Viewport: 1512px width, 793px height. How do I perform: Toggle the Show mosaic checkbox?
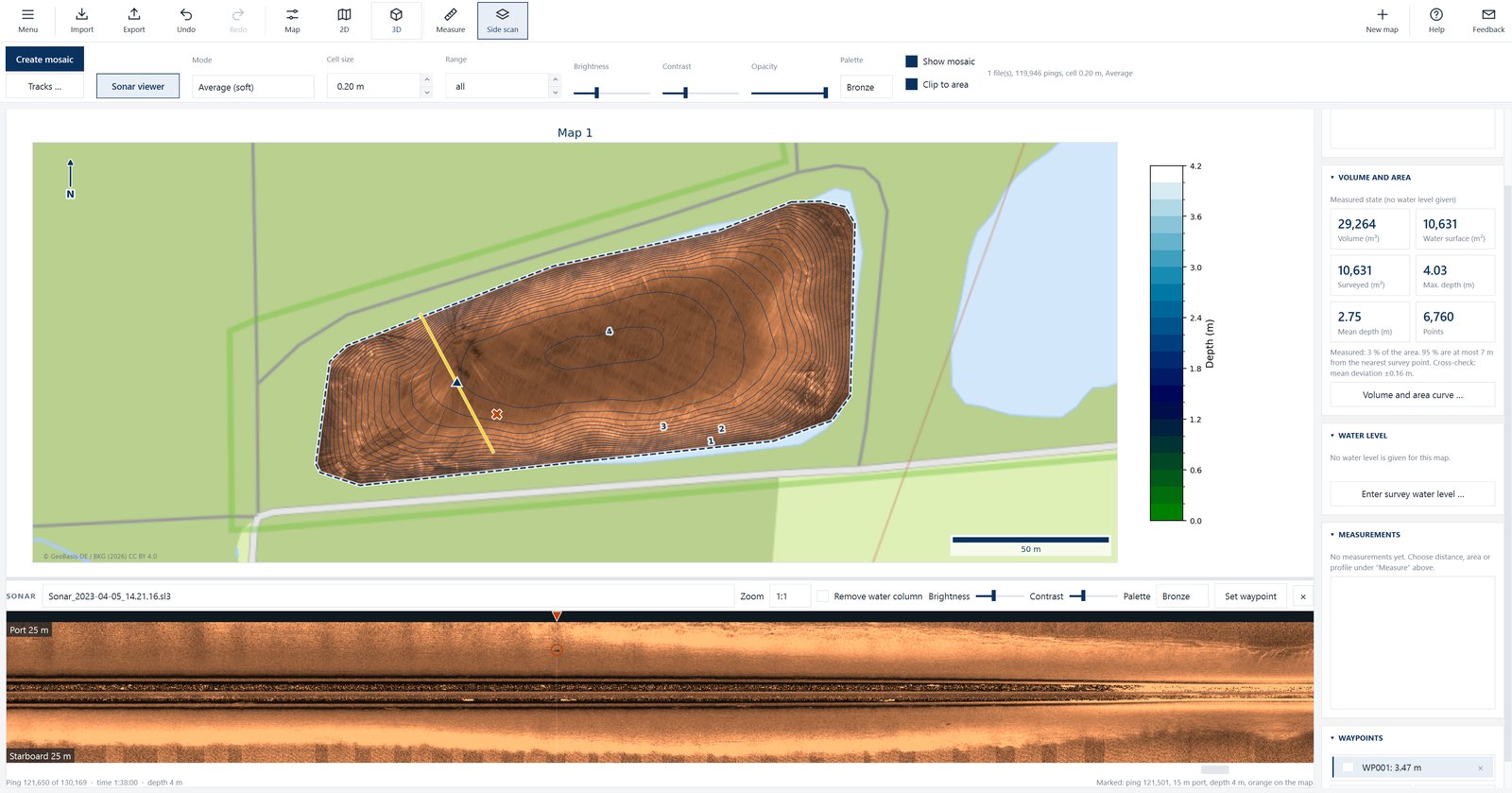tap(912, 61)
